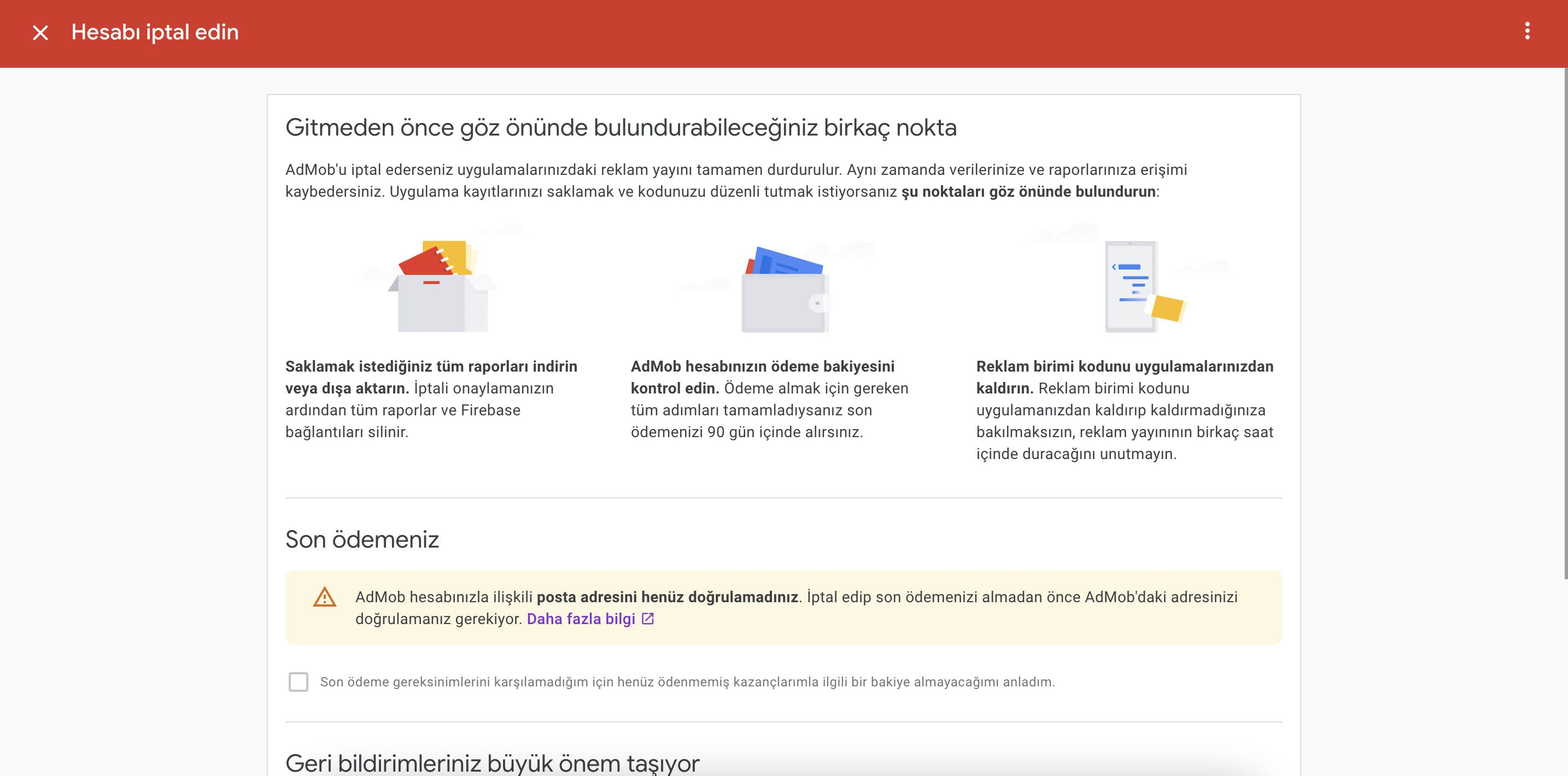
Task: Open the three-dot more options menu
Action: pos(1526,31)
